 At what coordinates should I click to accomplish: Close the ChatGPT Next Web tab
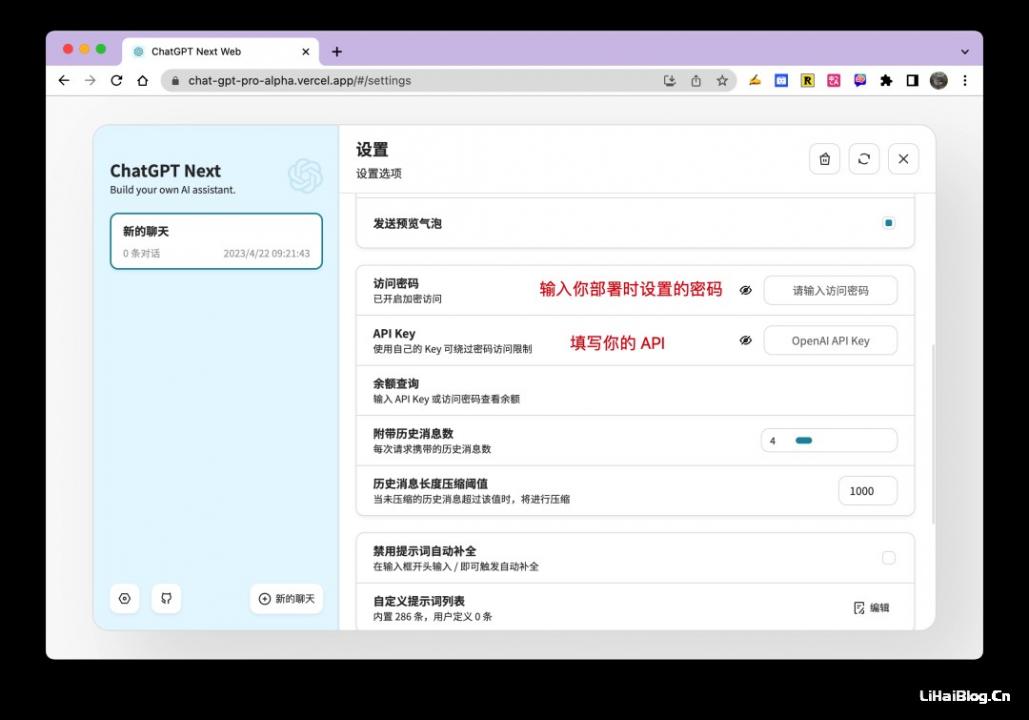(x=306, y=51)
